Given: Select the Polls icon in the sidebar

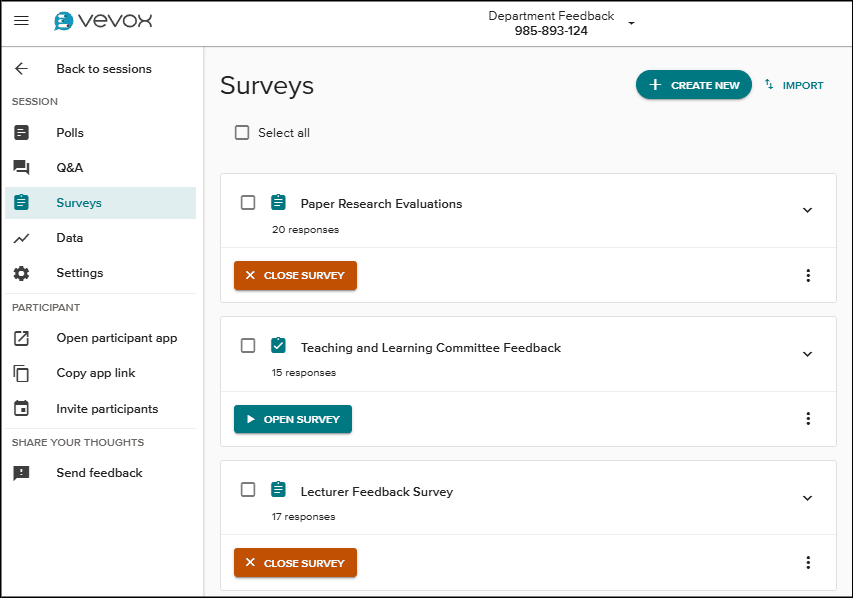Looking at the screenshot, I should coord(21,132).
